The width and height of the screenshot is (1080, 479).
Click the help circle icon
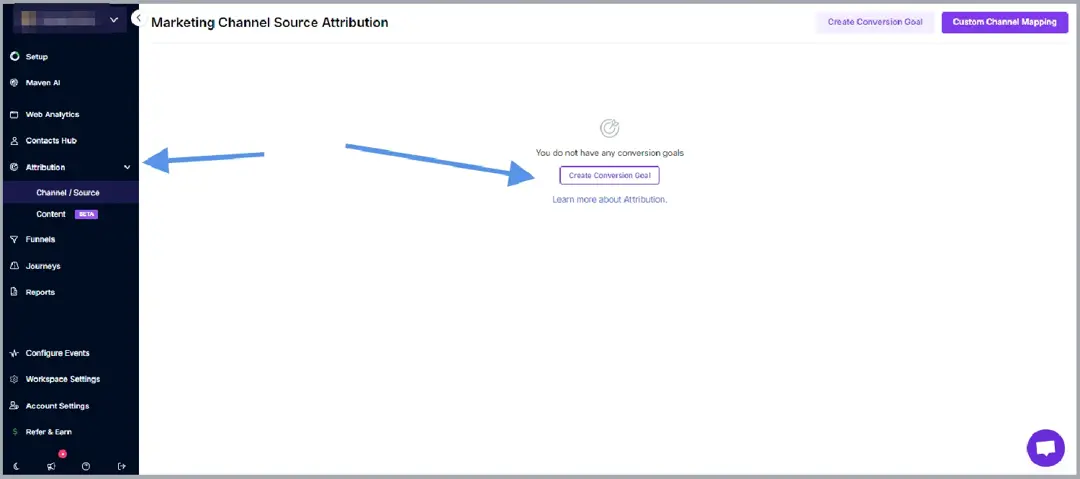click(x=86, y=467)
